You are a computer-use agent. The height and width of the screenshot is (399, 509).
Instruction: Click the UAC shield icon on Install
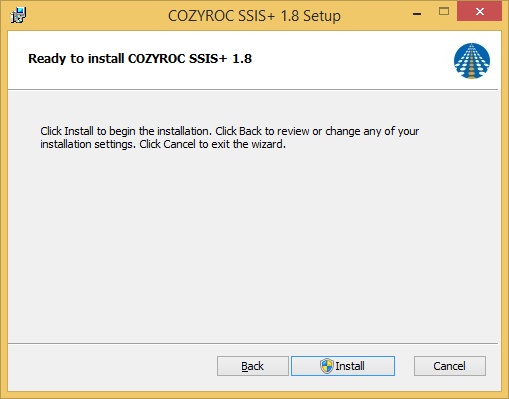(x=327, y=366)
